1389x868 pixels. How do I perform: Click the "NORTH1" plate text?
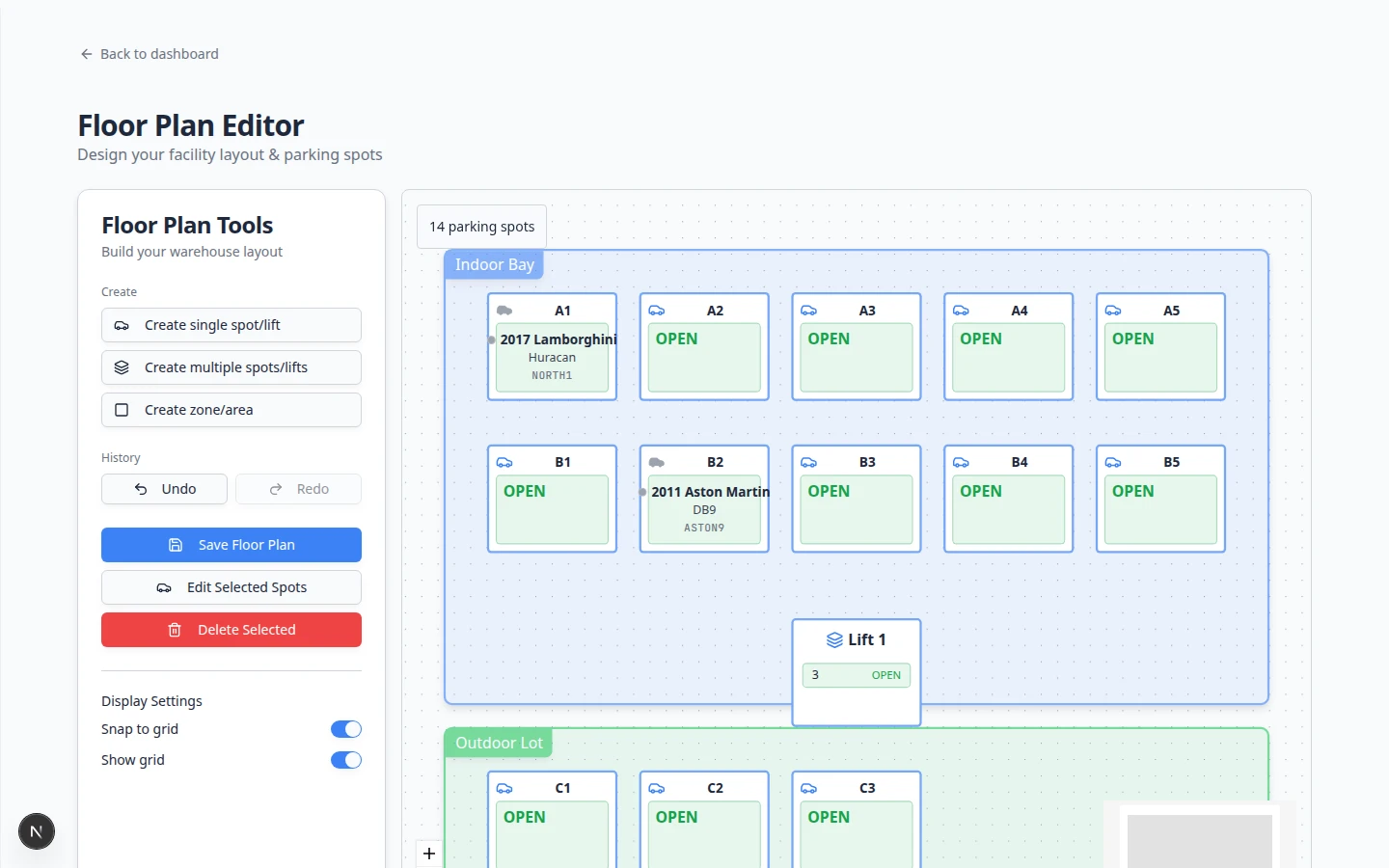tap(552, 375)
